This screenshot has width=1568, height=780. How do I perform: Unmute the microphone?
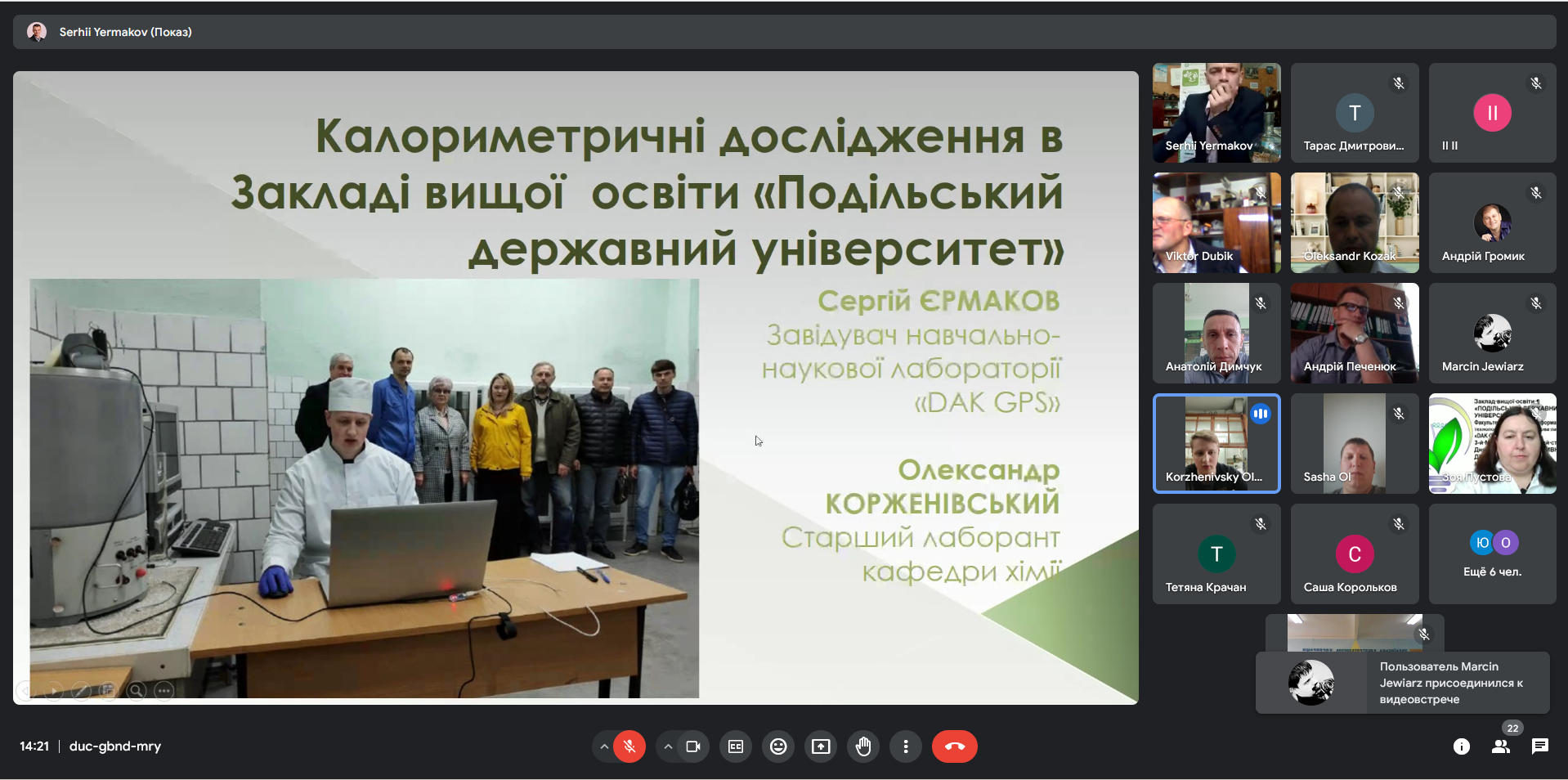[629, 746]
